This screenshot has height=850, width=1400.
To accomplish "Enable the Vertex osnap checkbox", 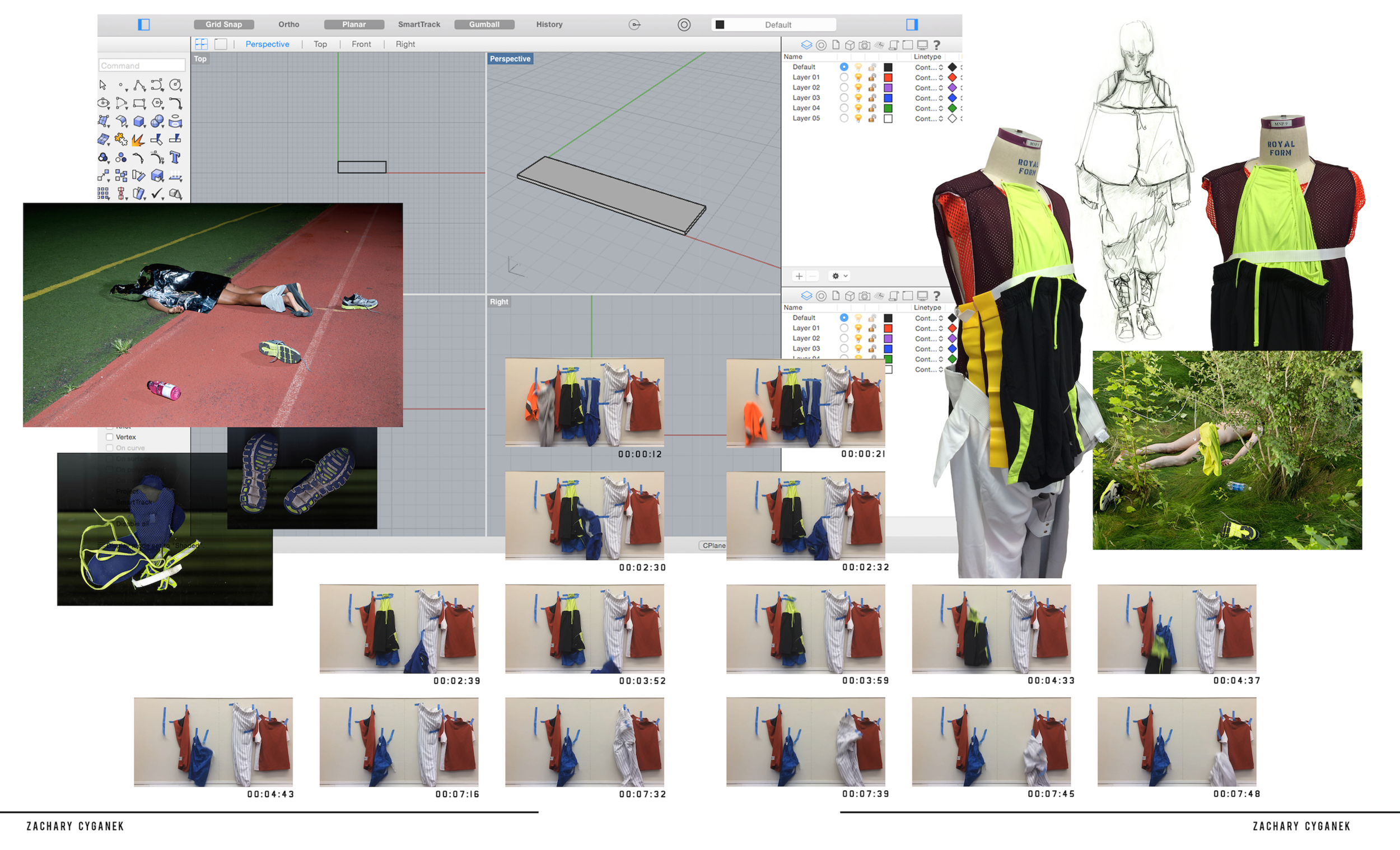I will (110, 437).
